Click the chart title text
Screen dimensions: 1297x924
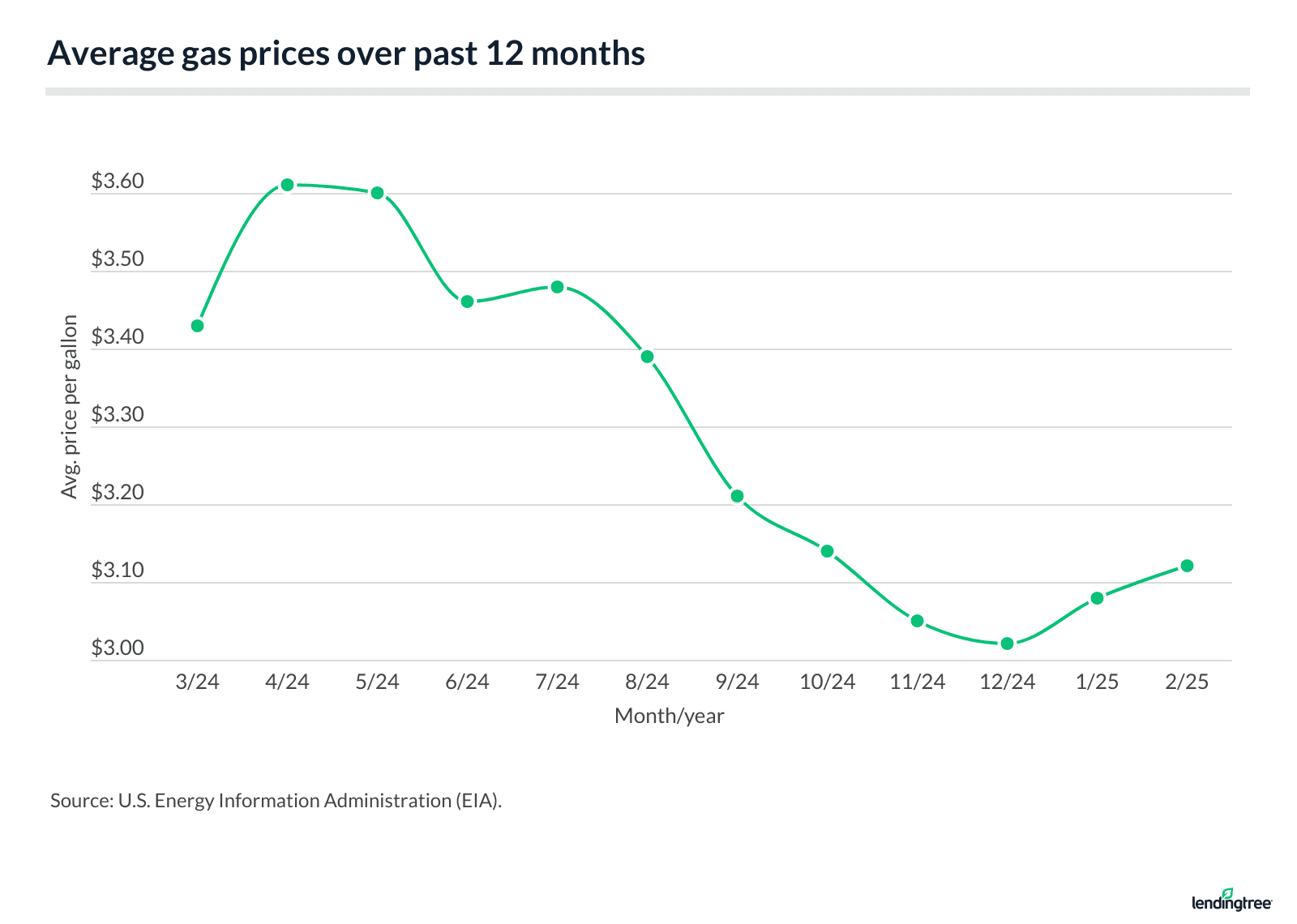[x=346, y=53]
